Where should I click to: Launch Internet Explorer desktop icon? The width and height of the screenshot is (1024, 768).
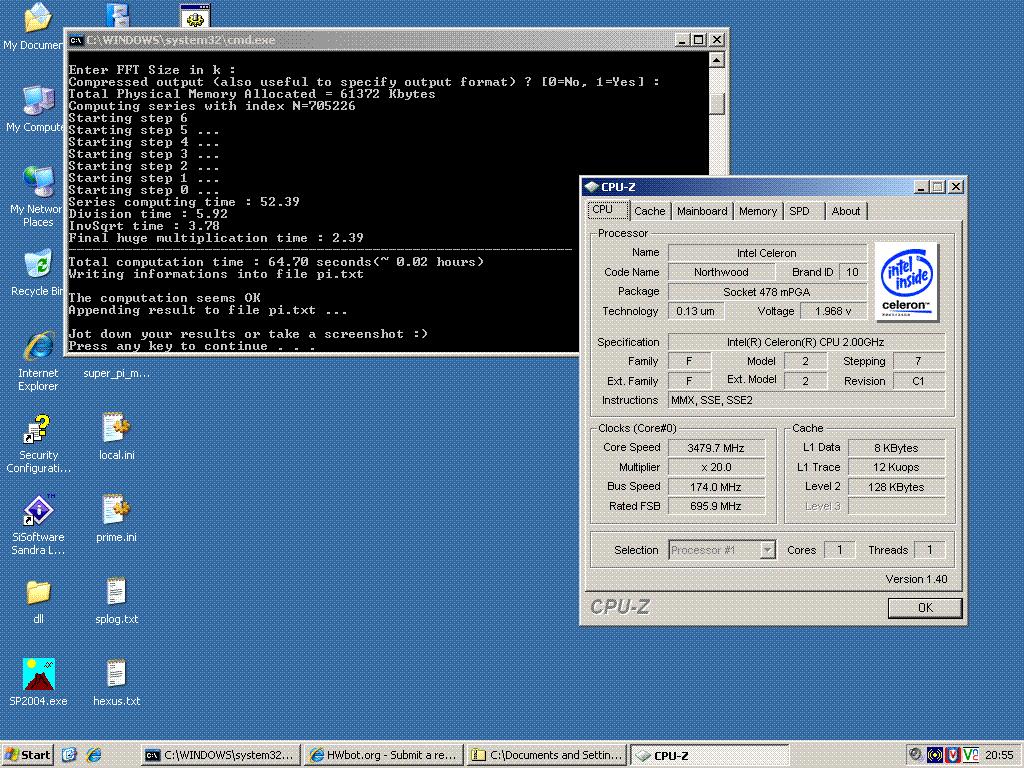pyautogui.click(x=38, y=347)
